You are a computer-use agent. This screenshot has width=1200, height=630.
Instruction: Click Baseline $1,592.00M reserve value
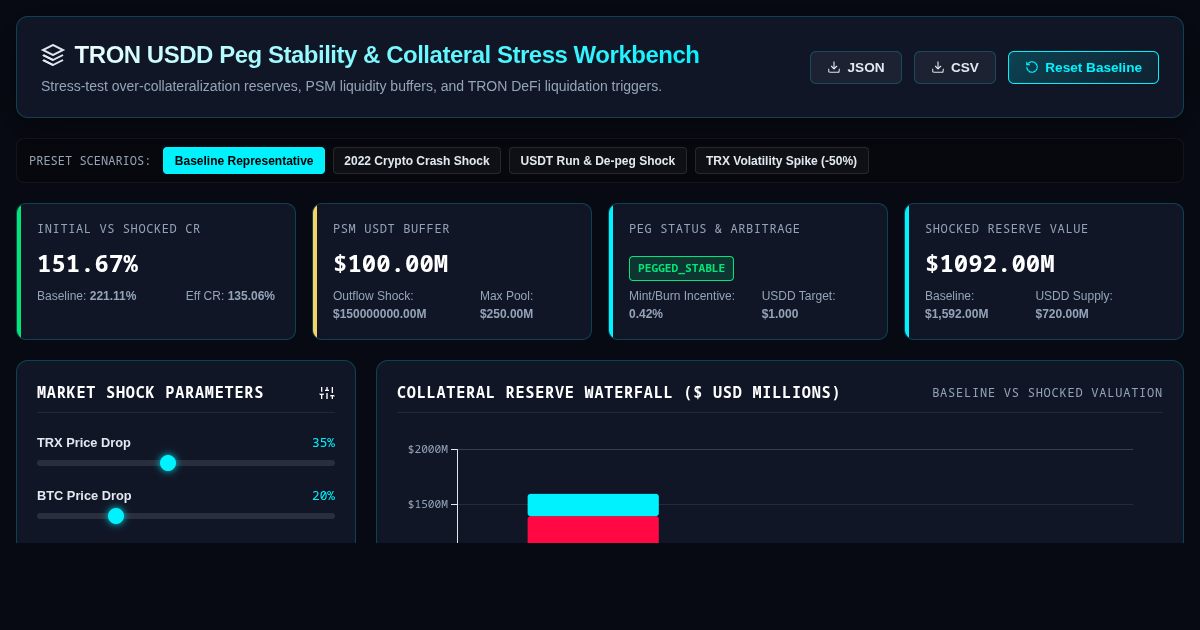pyautogui.click(x=957, y=314)
